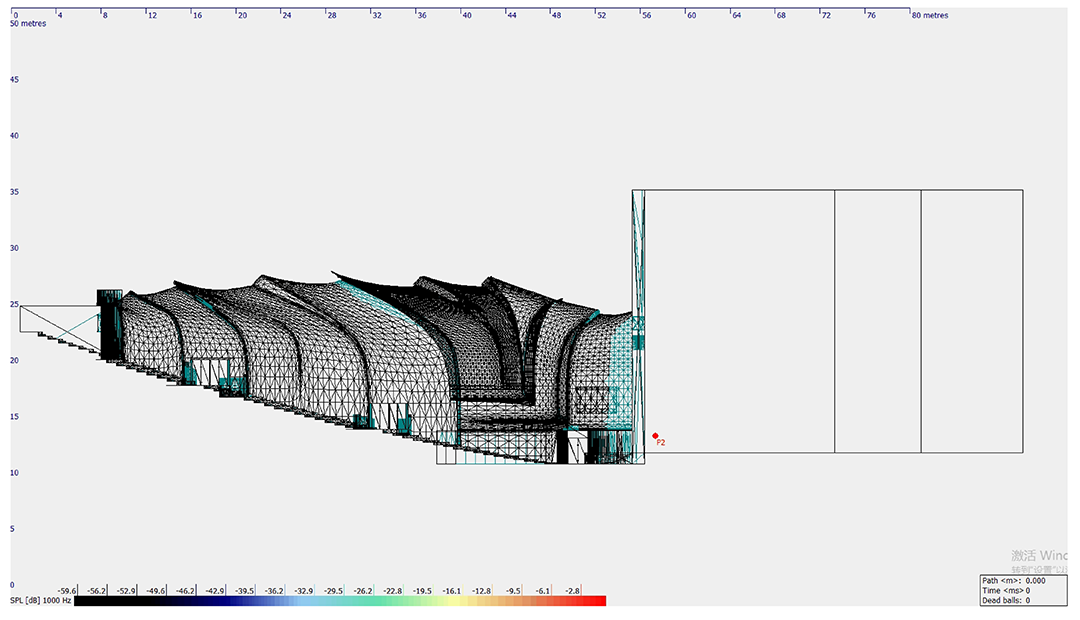The width and height of the screenshot is (1080, 620).
Task: Click the 64 mark on horizontal ruler
Action: tap(736, 15)
